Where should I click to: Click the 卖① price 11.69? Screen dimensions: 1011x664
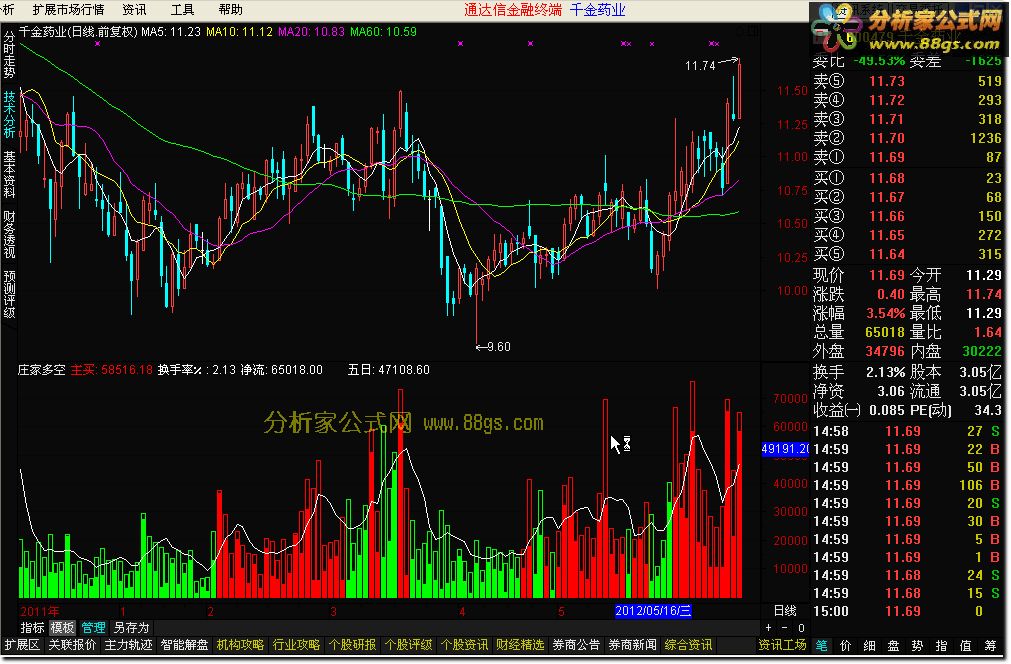[887, 157]
